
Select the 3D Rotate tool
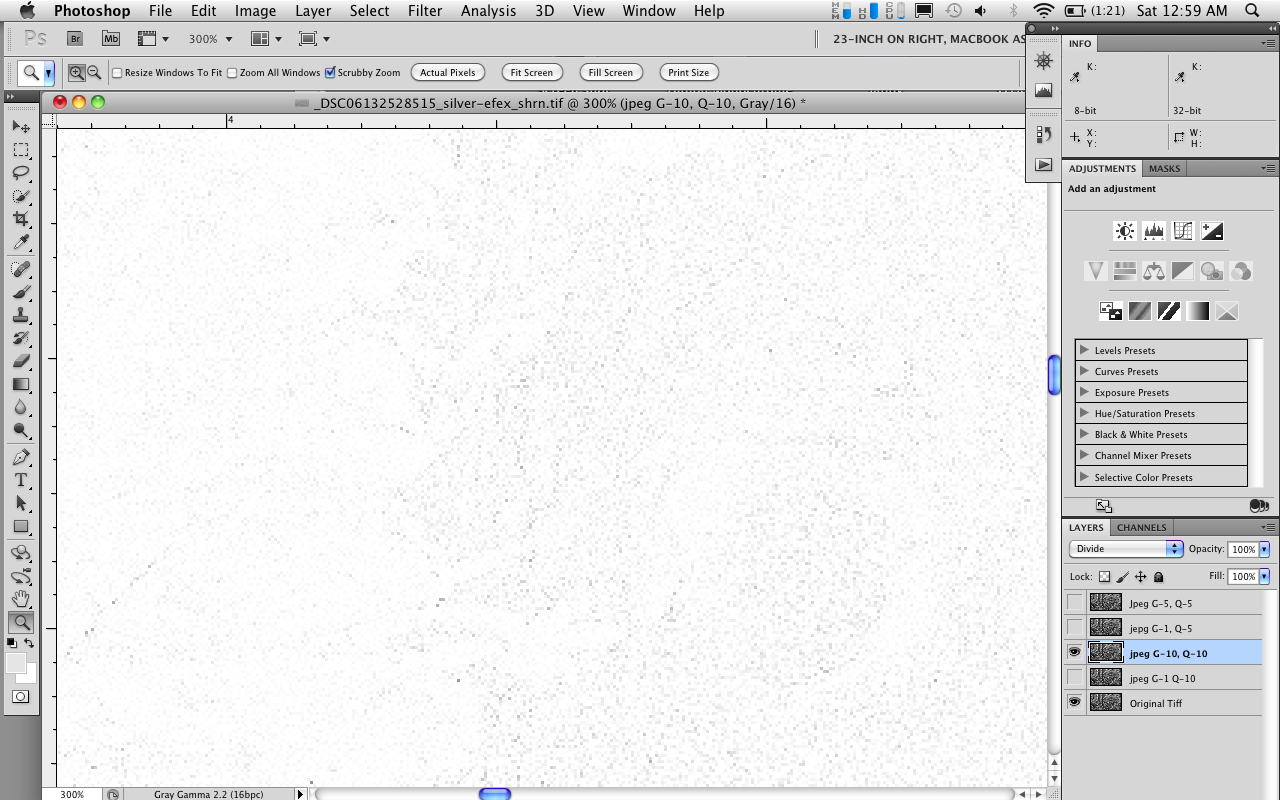21,553
